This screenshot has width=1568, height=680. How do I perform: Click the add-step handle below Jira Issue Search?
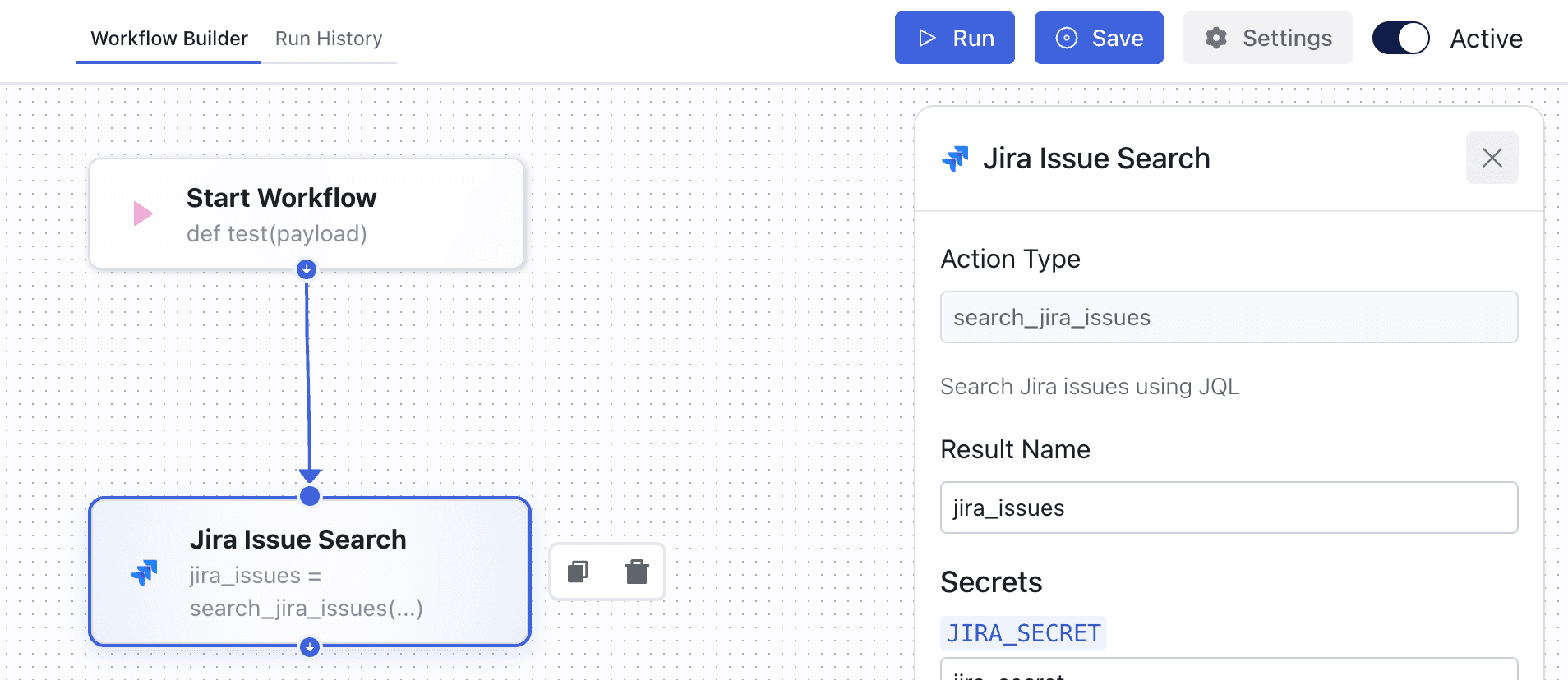pos(310,647)
